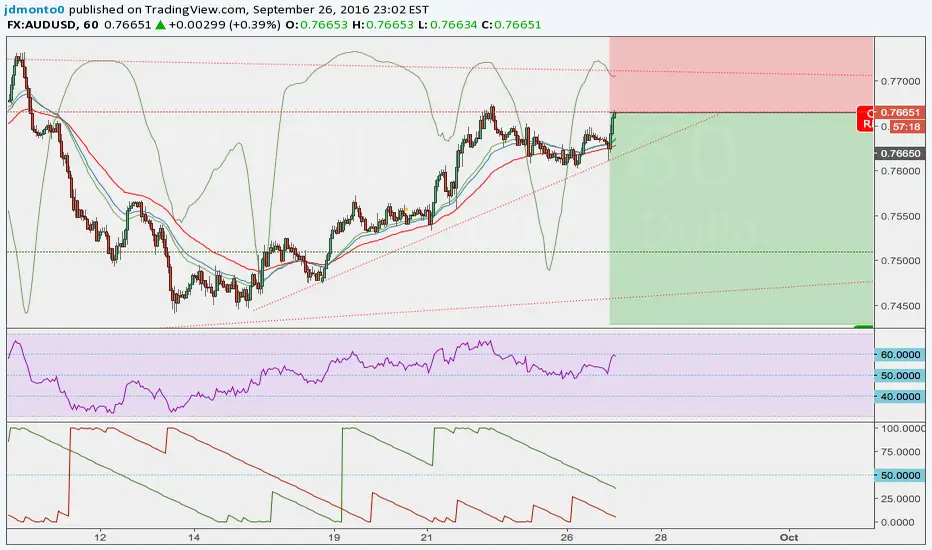The width and height of the screenshot is (932, 550).
Task: Click the 19 date label on time axis
Action: pyautogui.click(x=334, y=538)
